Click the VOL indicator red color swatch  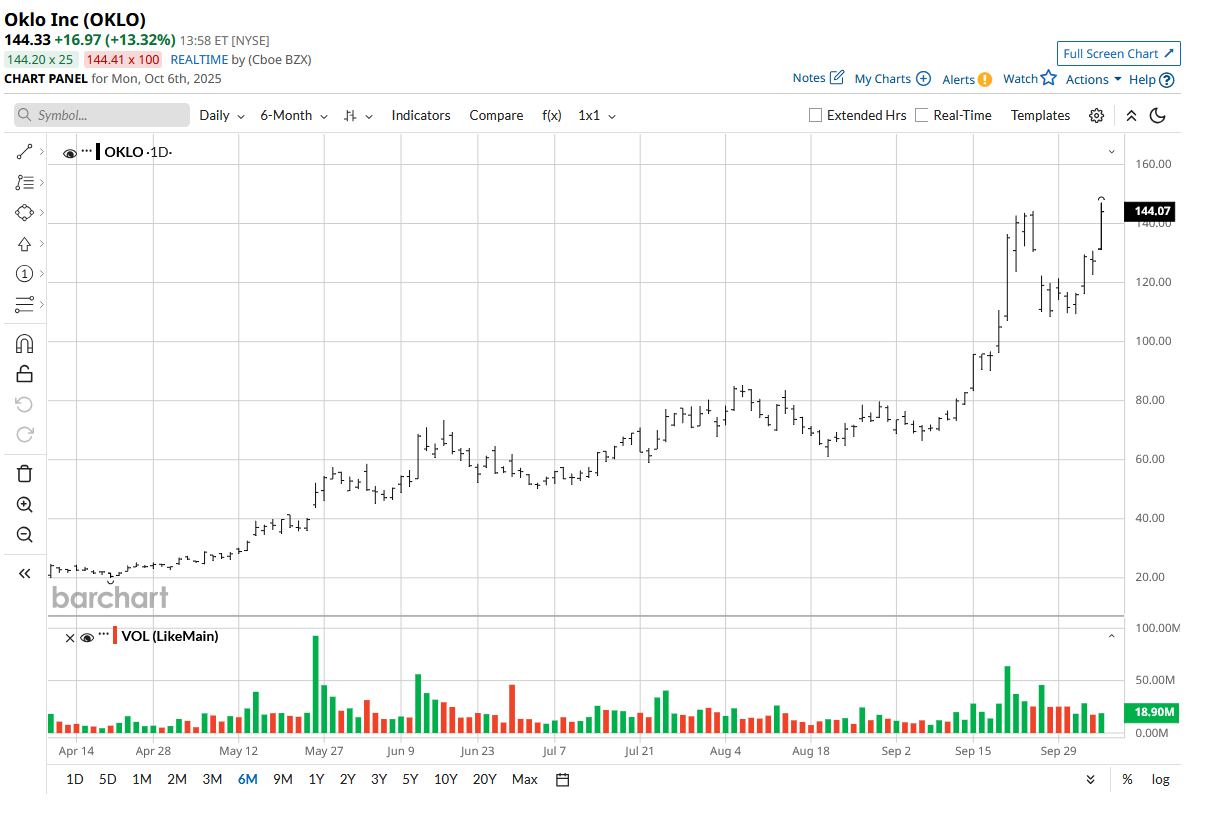116,636
